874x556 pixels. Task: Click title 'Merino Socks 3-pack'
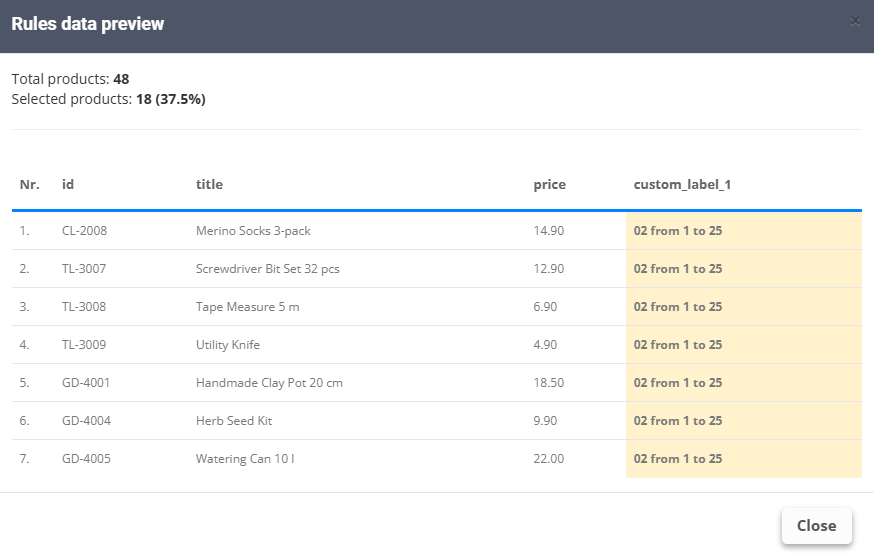coord(253,231)
